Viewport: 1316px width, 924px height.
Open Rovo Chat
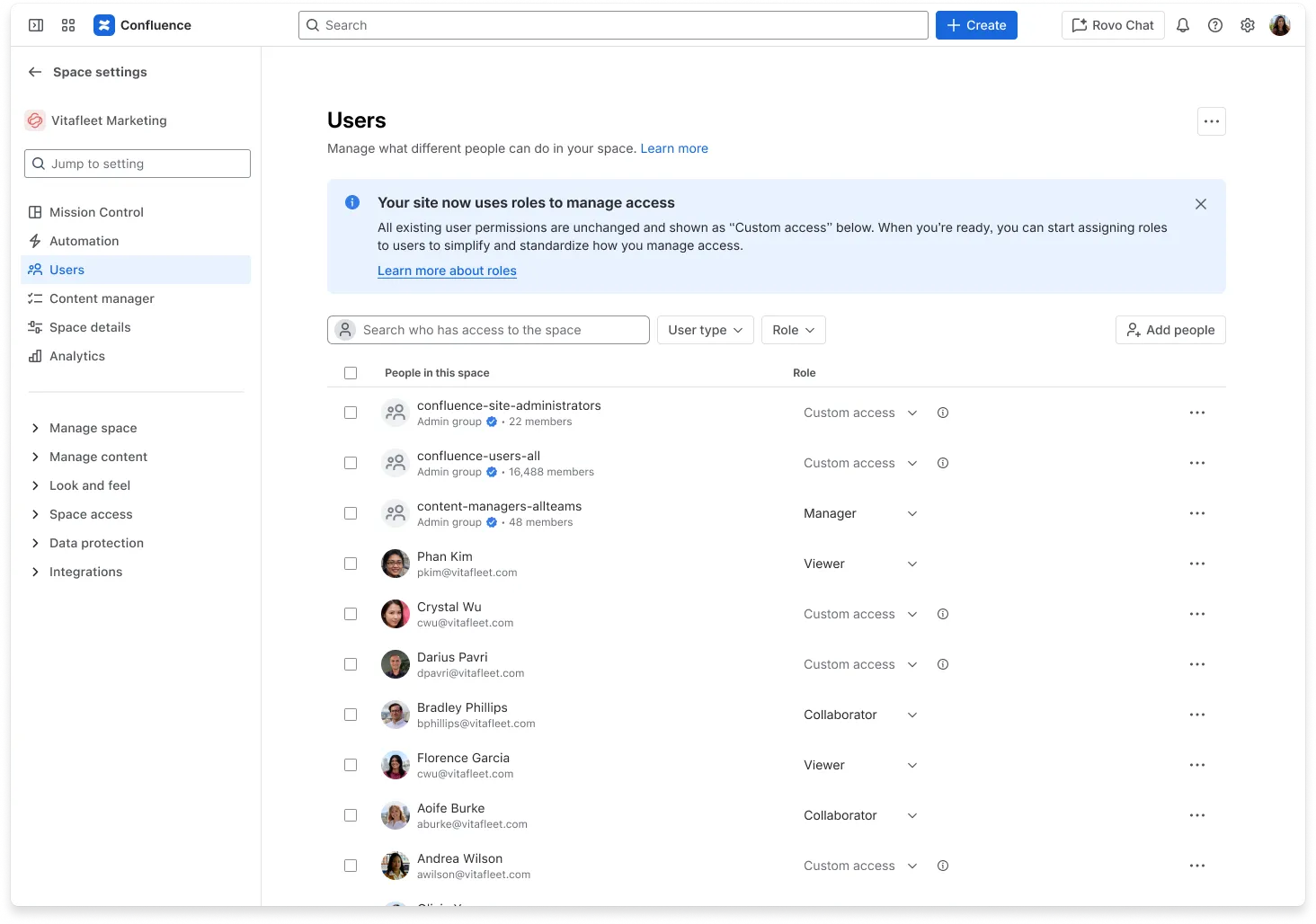(x=1113, y=25)
